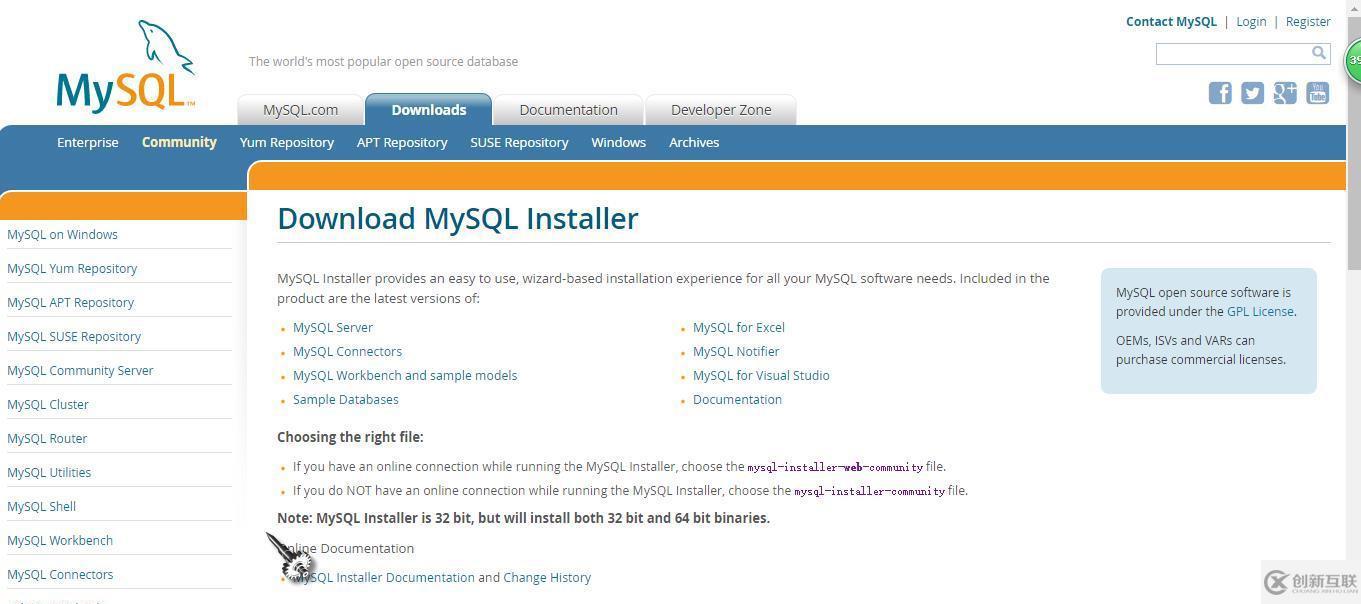Open MySQL APT Repository sidebar link
Viewport: 1361px width, 604px height.
tap(70, 302)
